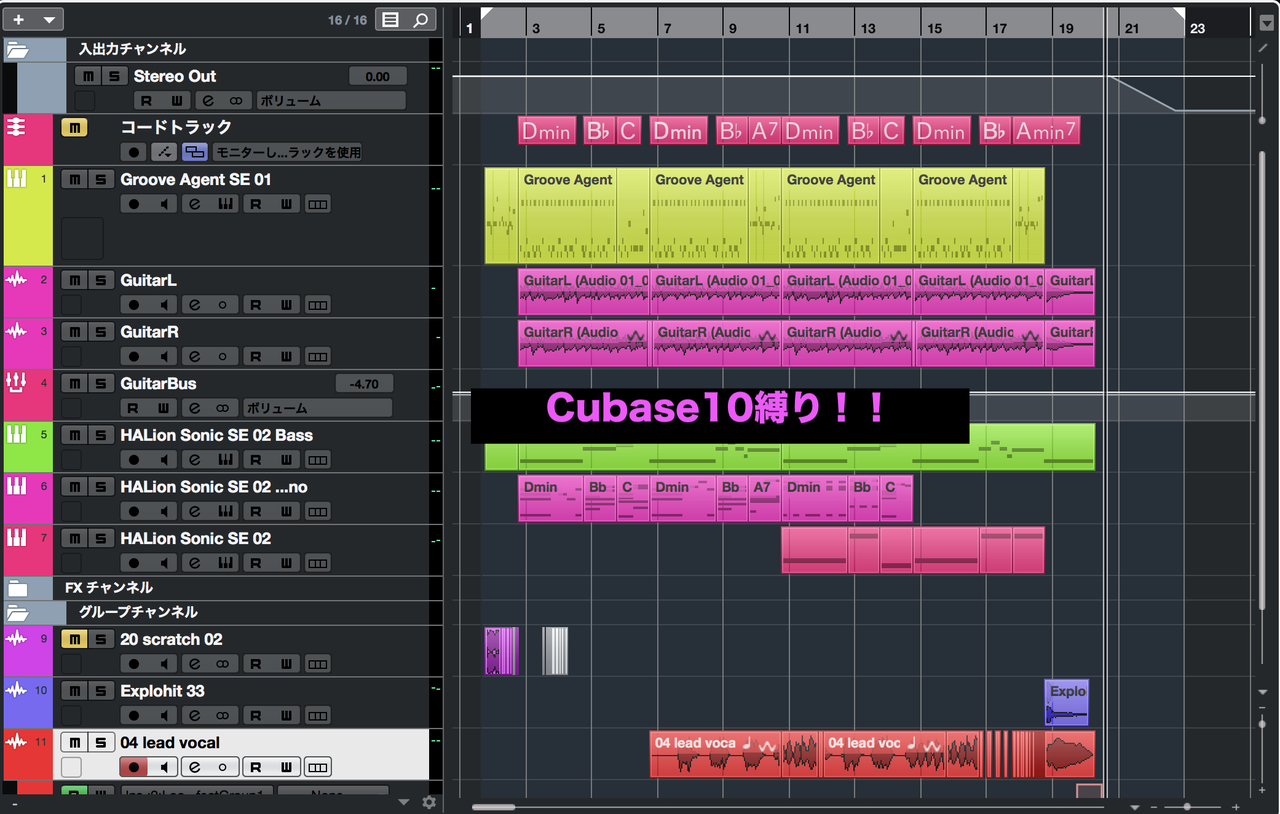This screenshot has height=814, width=1280.
Task: Open Stereo Out ボリューム automation parameter dropdown
Action: point(331,101)
